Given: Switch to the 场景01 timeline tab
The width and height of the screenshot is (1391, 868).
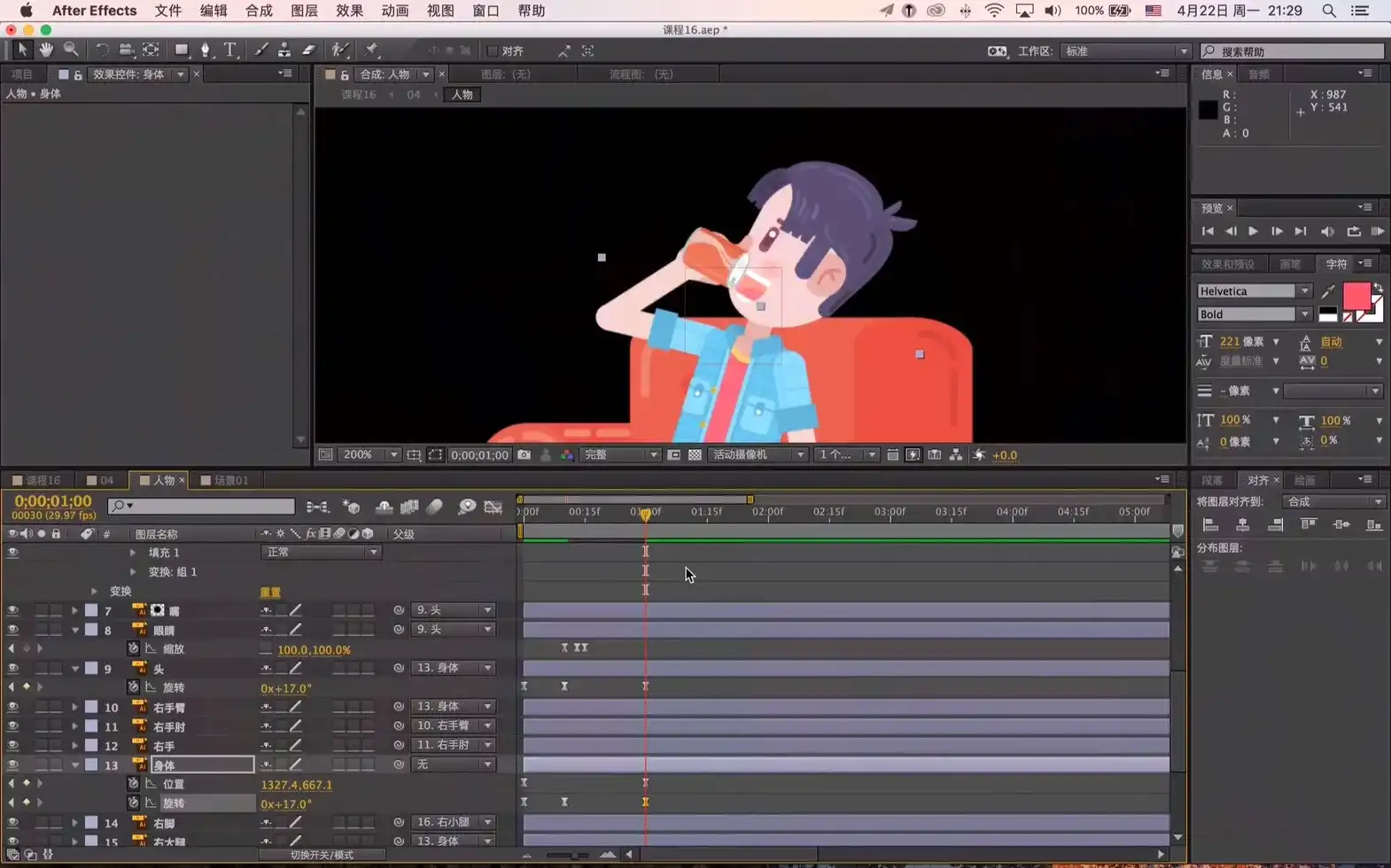Looking at the screenshot, I should [x=225, y=480].
